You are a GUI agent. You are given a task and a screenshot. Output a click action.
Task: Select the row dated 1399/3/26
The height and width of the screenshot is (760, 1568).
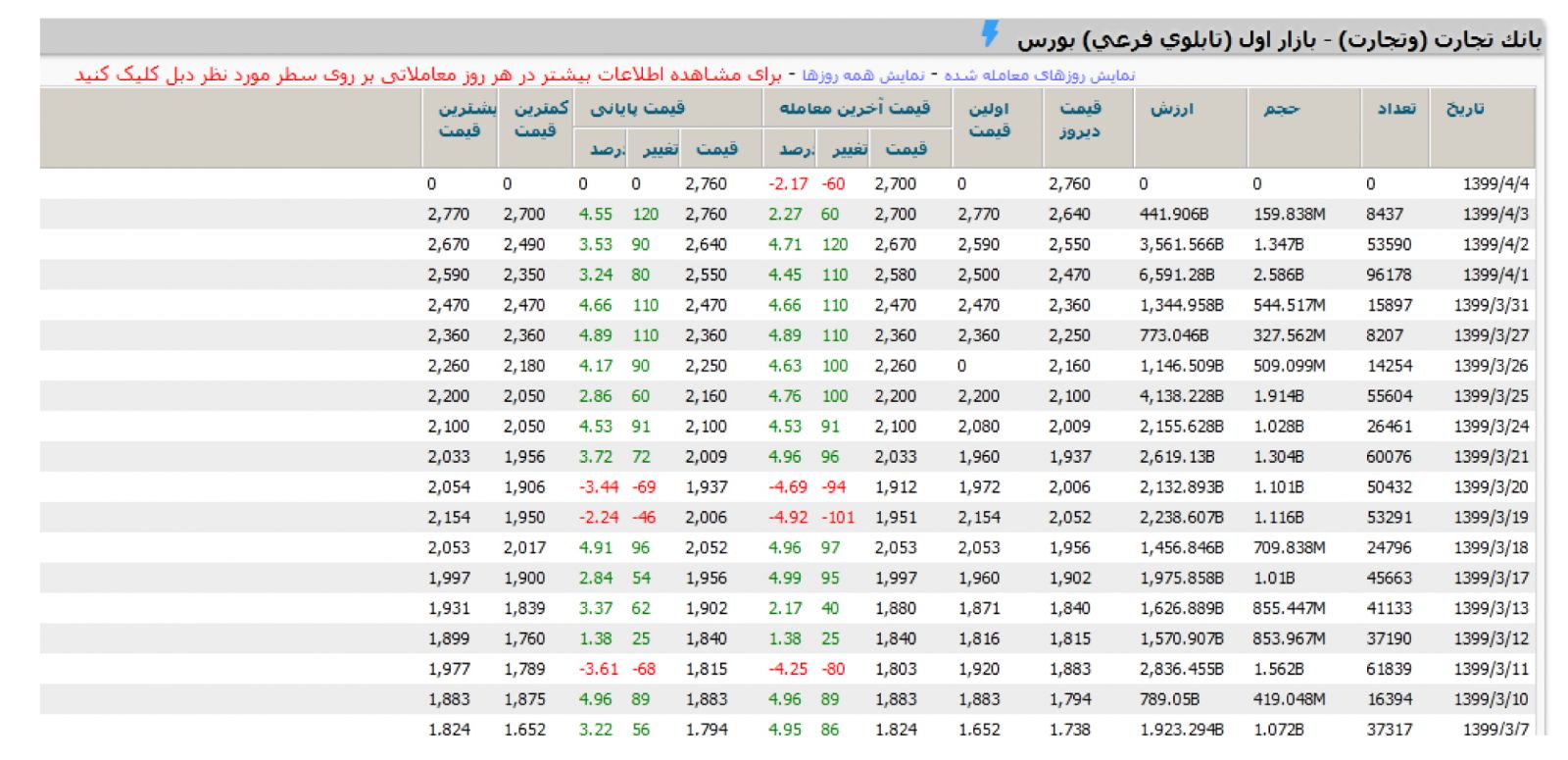(x=787, y=366)
